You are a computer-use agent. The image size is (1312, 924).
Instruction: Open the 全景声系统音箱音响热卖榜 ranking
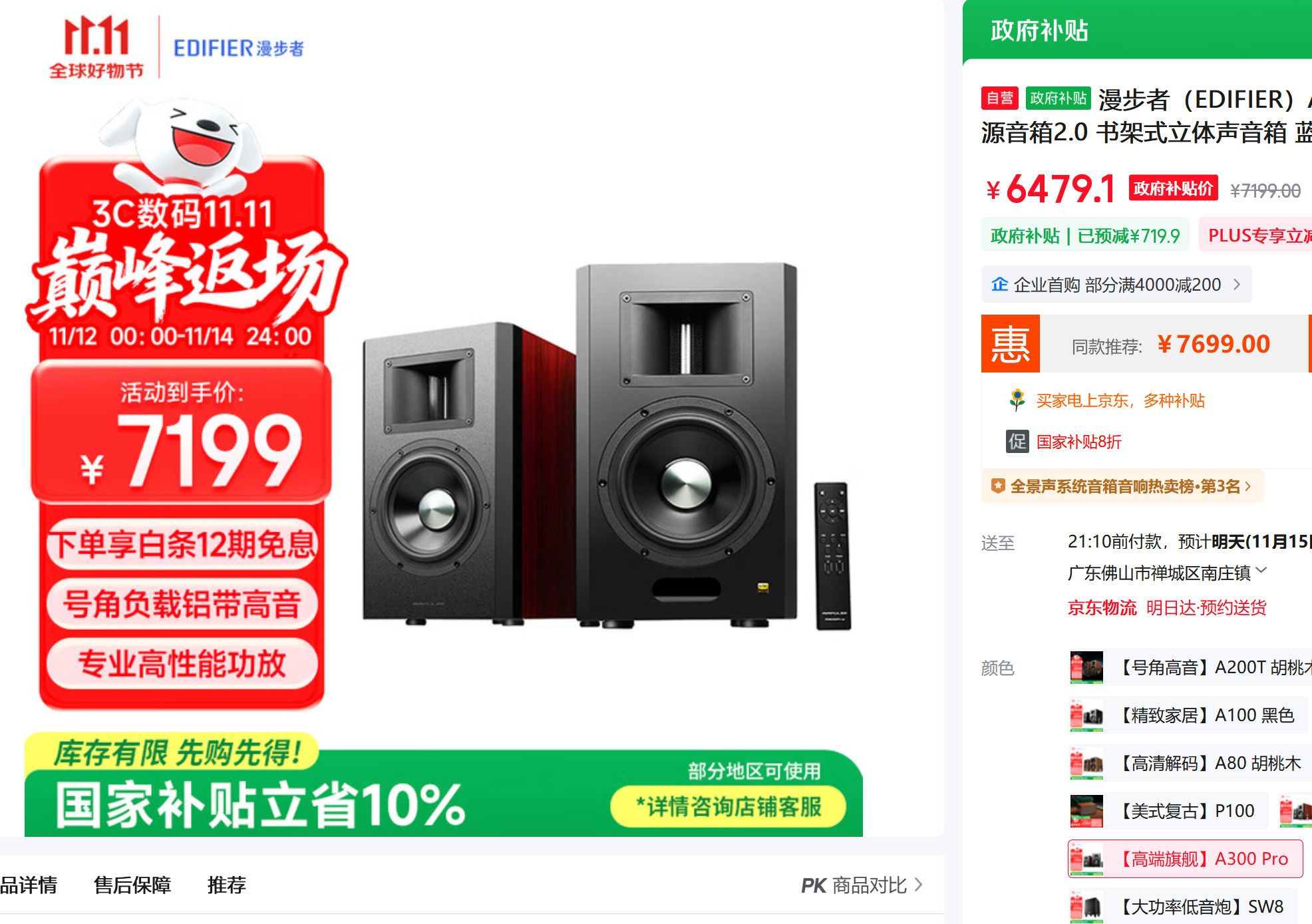(1122, 486)
